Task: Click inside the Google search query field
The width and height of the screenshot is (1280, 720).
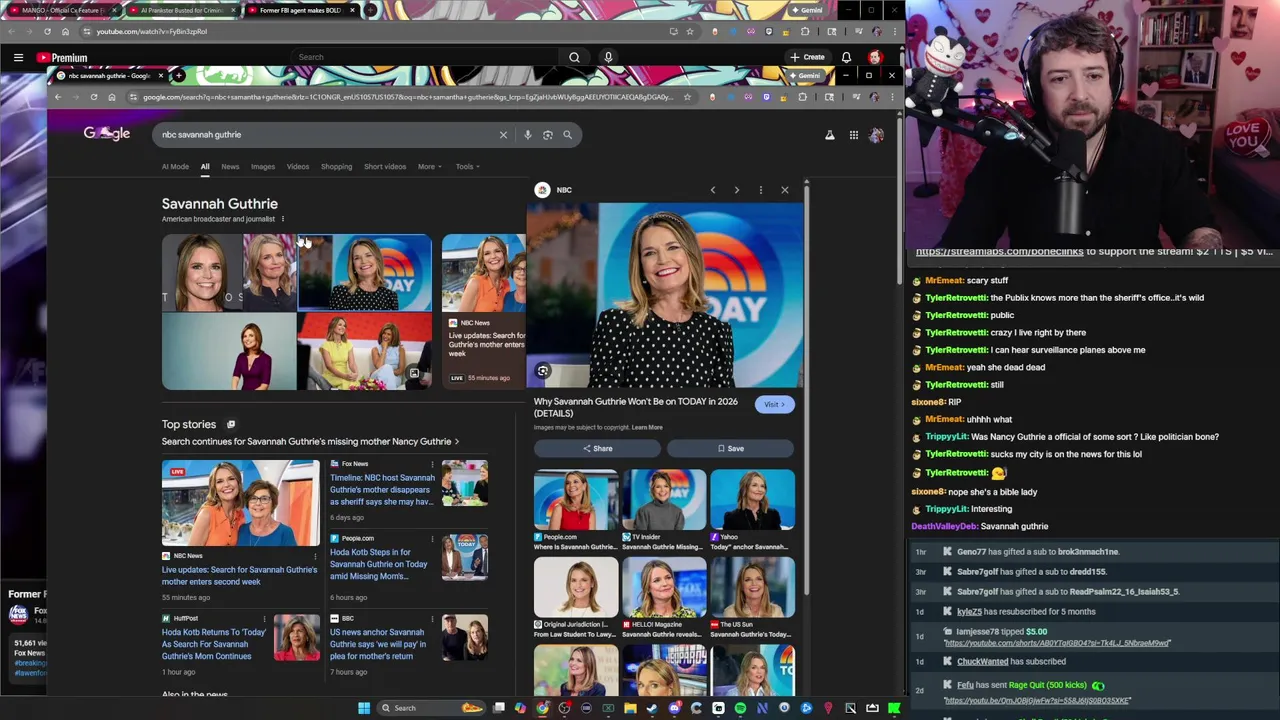Action: 325,135
